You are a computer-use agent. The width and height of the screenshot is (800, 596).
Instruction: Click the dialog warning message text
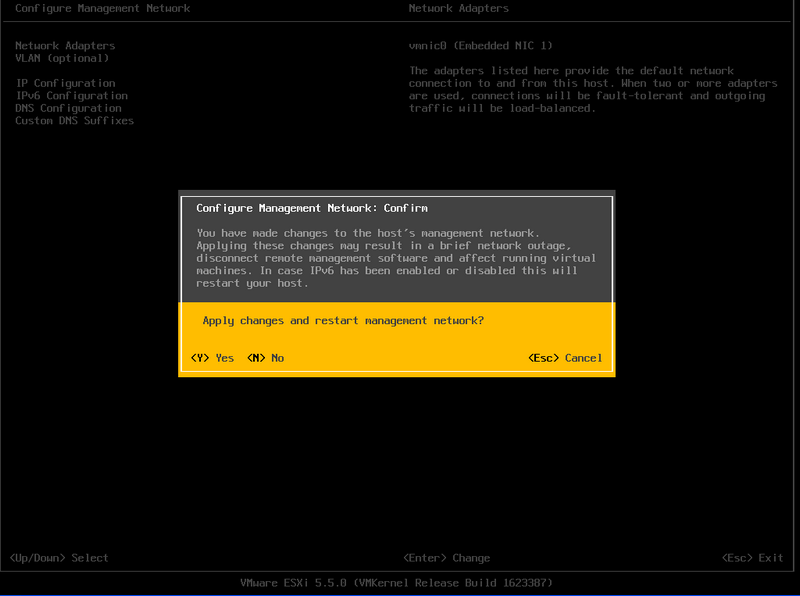coord(396,258)
